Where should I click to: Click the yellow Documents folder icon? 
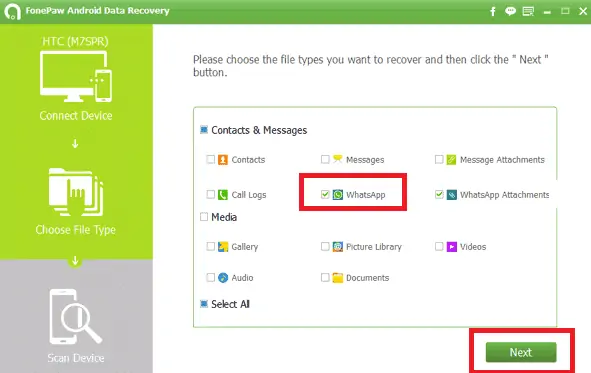tap(338, 278)
